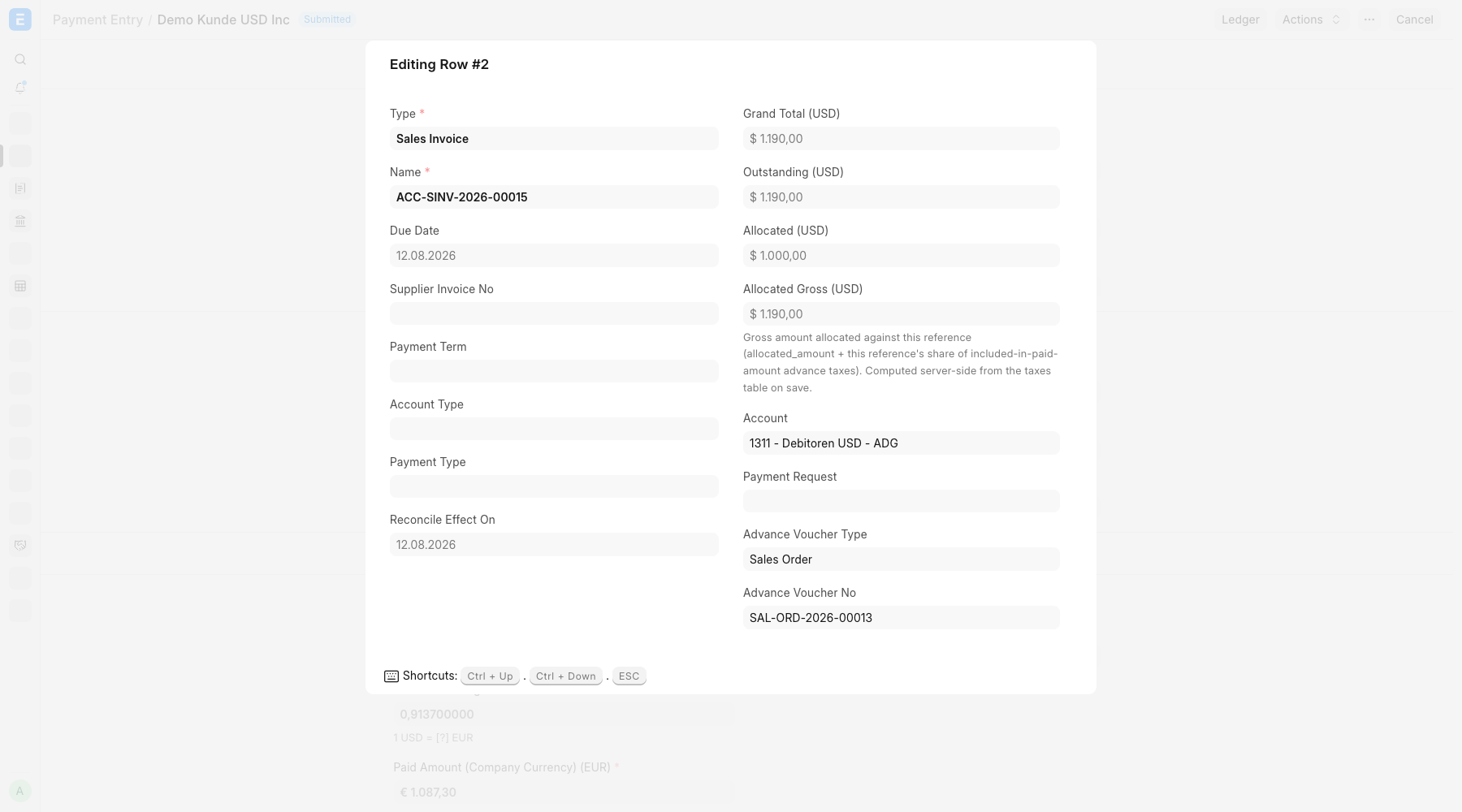Click the Ledger button

coord(1240,19)
